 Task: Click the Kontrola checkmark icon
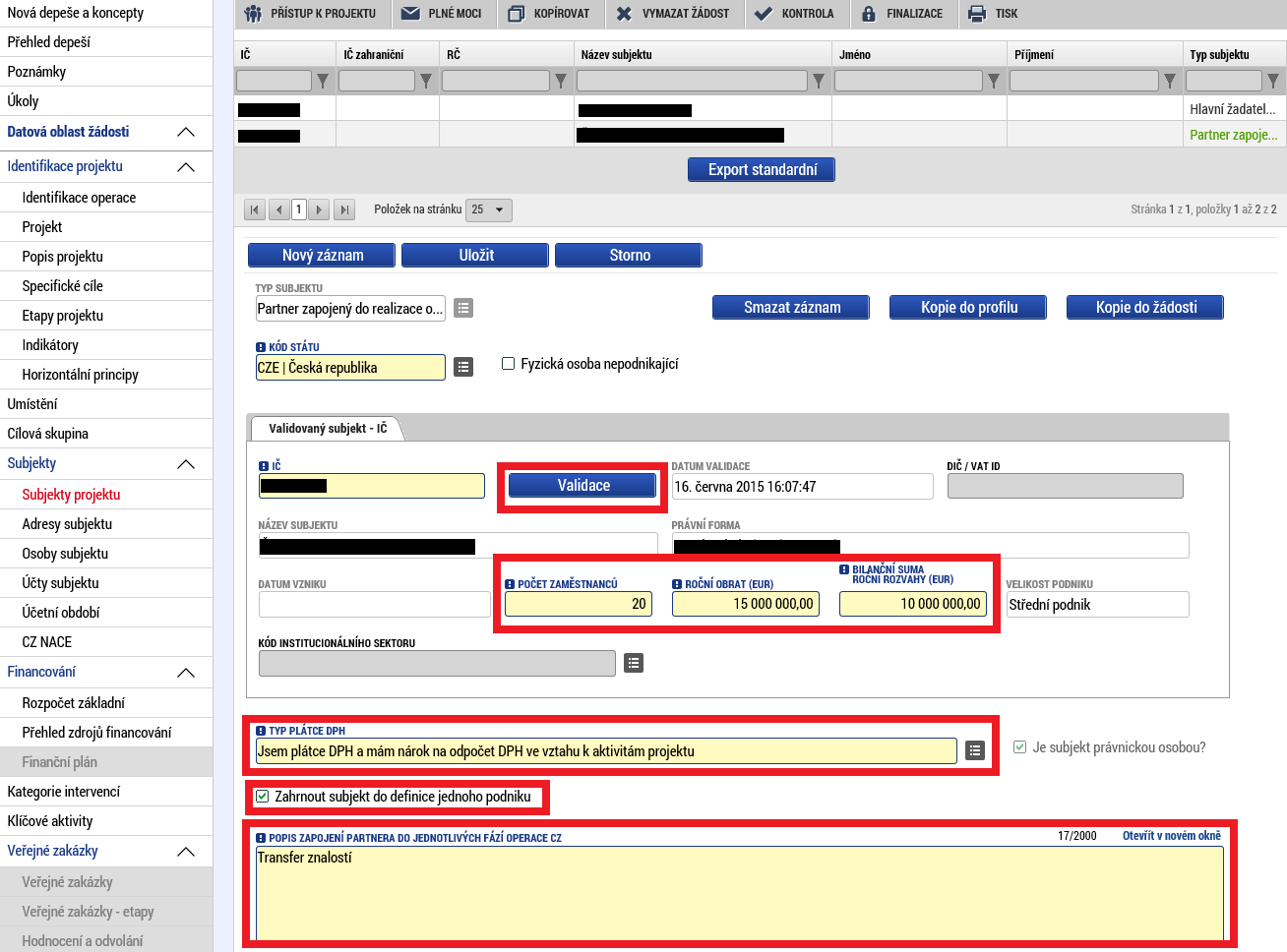pyautogui.click(x=764, y=14)
